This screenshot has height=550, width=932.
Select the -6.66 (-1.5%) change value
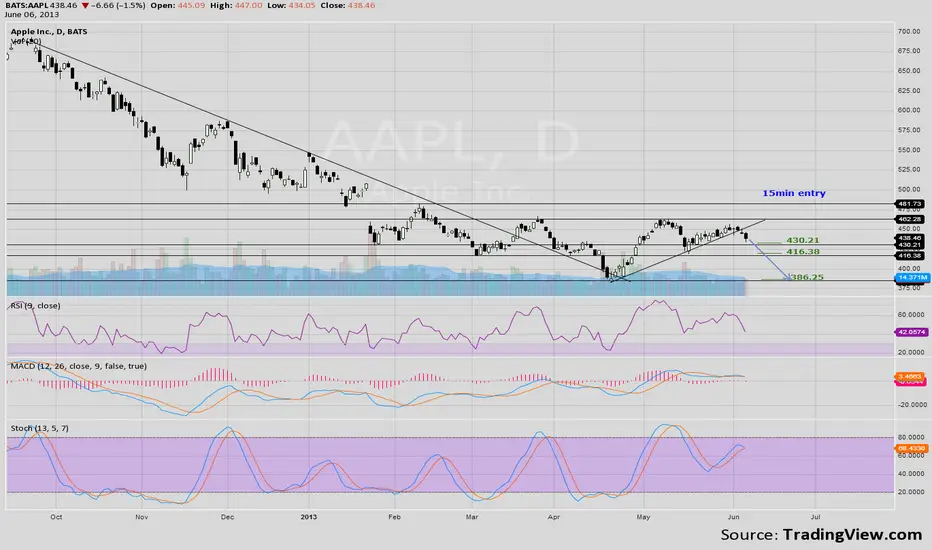point(118,5)
